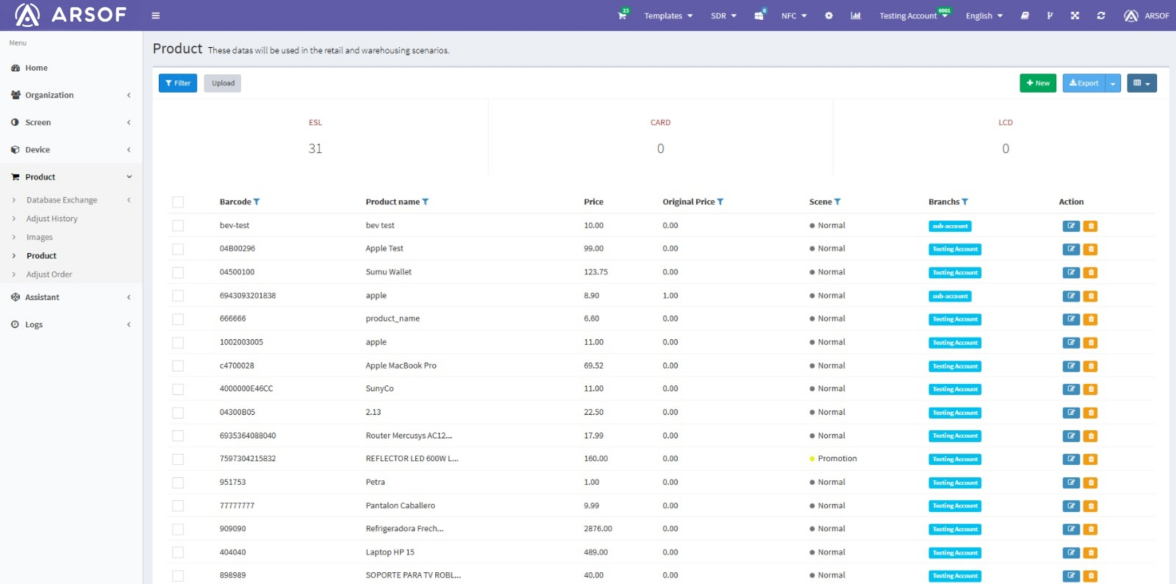Click the green New button

coord(1037,83)
